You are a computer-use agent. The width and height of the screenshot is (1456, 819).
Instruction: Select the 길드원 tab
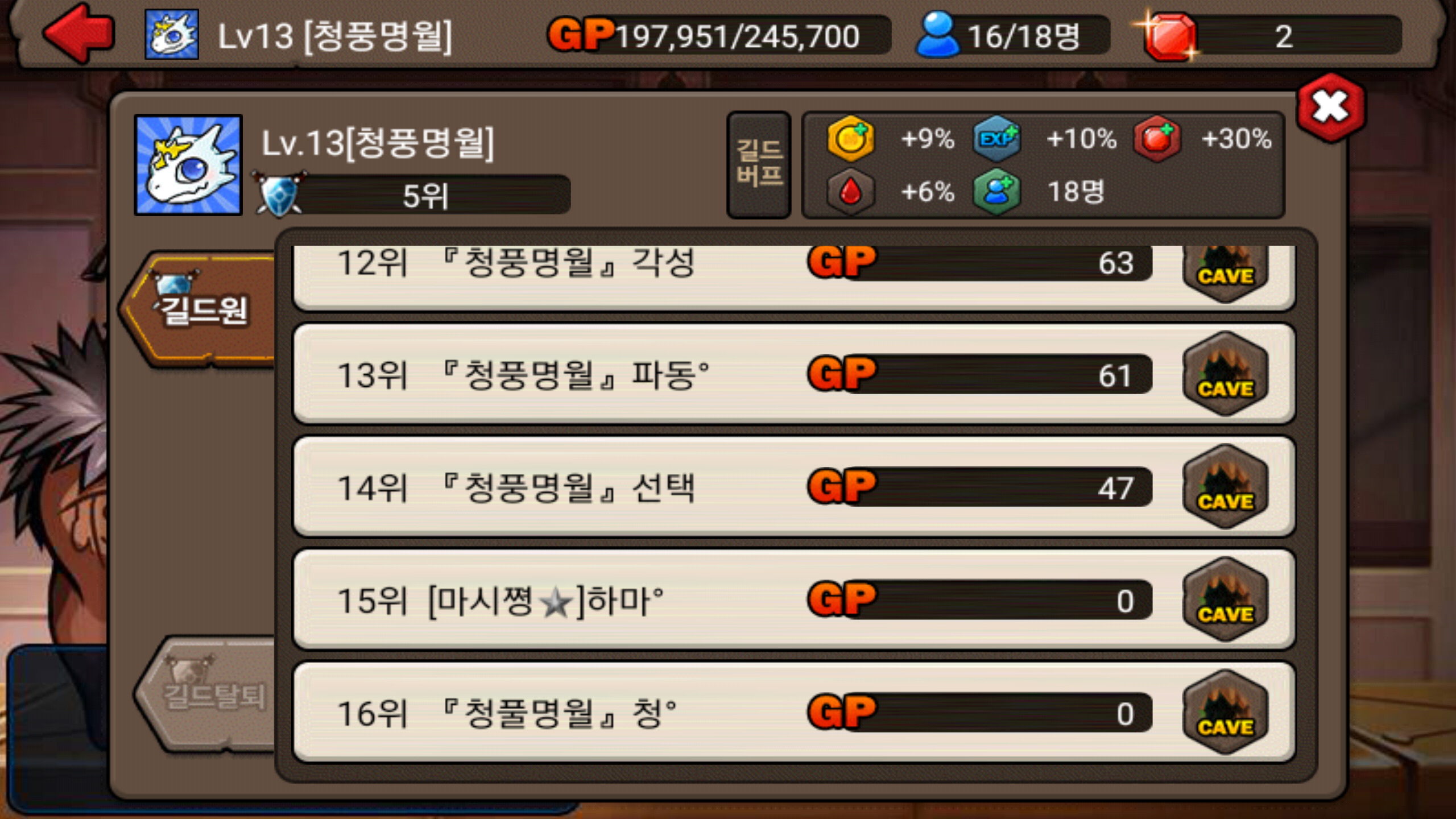pos(199,308)
